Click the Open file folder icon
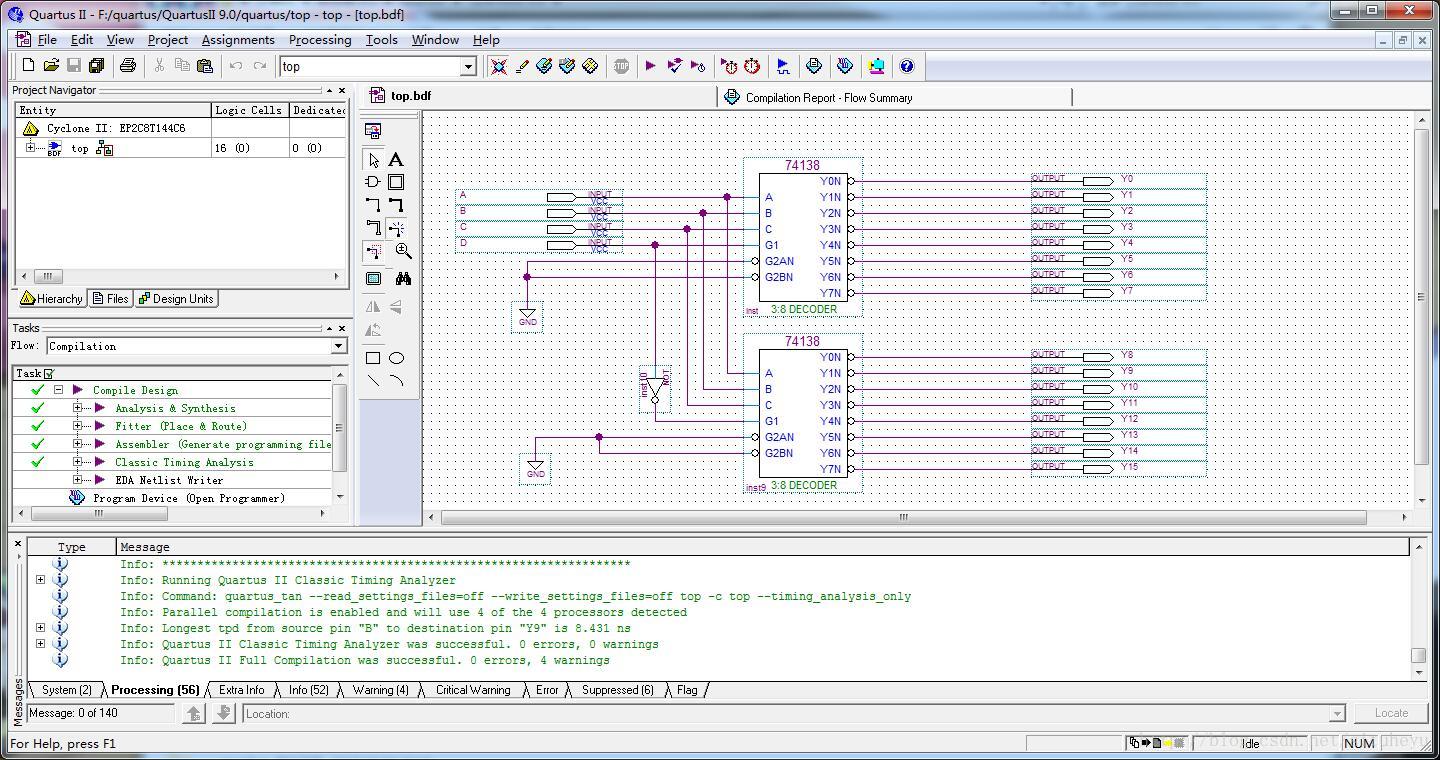1440x760 pixels. coord(51,66)
